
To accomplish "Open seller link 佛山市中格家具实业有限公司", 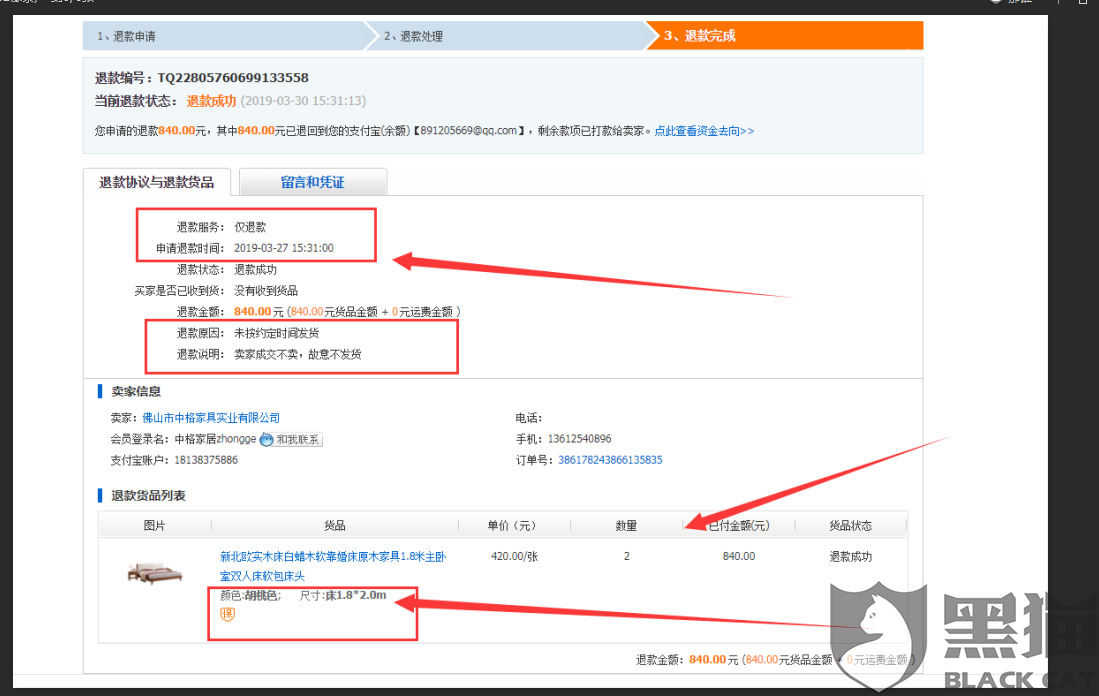I will (211, 418).
